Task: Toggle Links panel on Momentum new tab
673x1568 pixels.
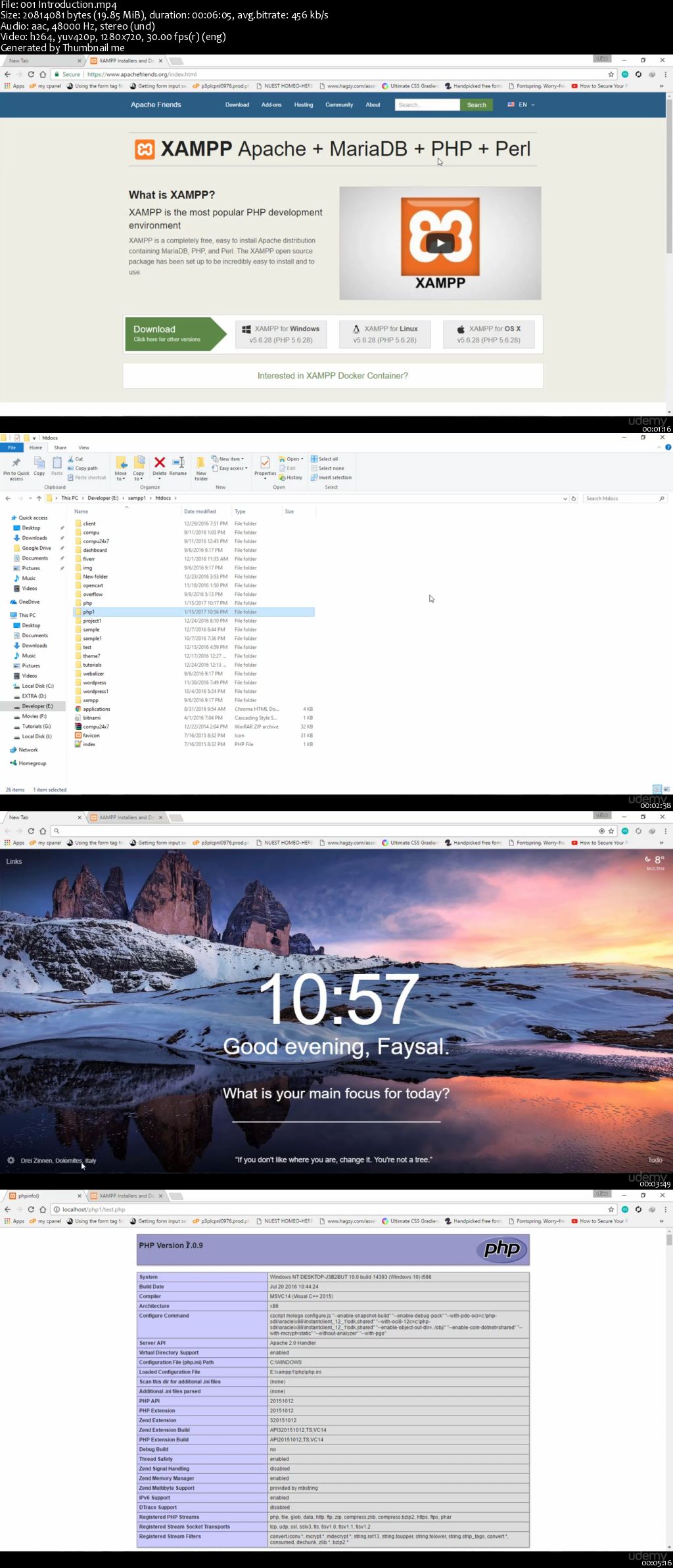Action: (14, 861)
